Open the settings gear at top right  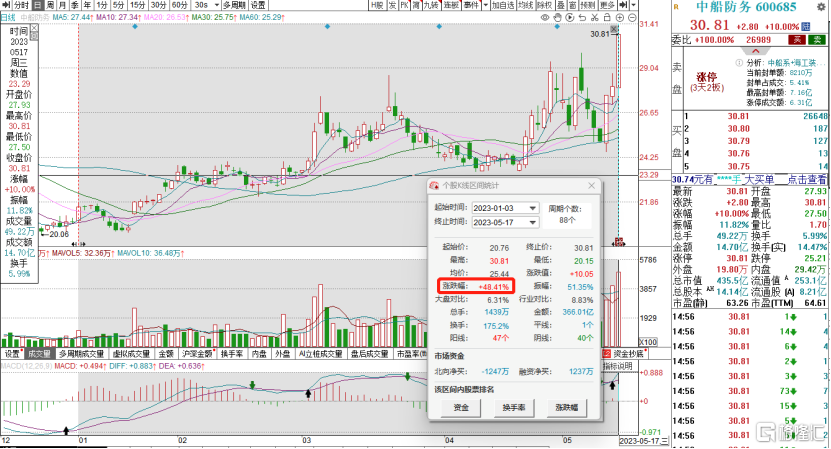click(x=821, y=6)
